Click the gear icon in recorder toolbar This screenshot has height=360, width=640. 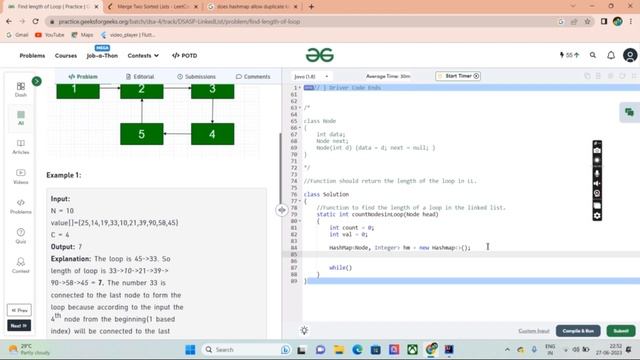pos(597,216)
